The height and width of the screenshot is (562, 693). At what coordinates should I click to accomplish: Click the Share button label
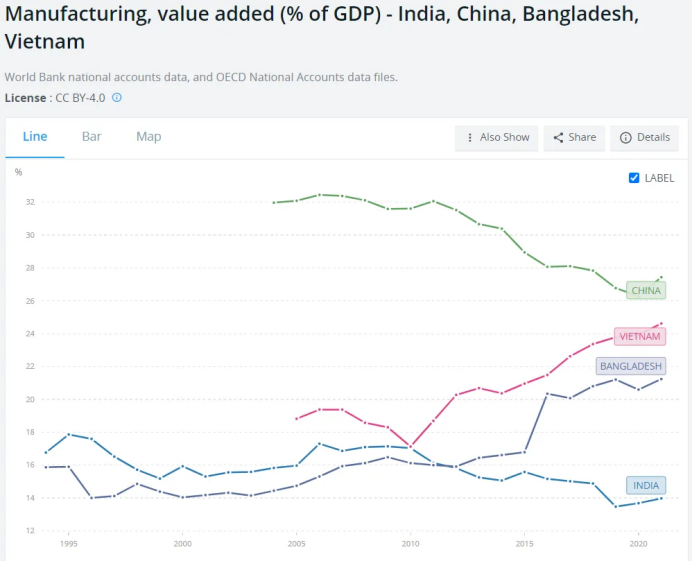point(582,138)
